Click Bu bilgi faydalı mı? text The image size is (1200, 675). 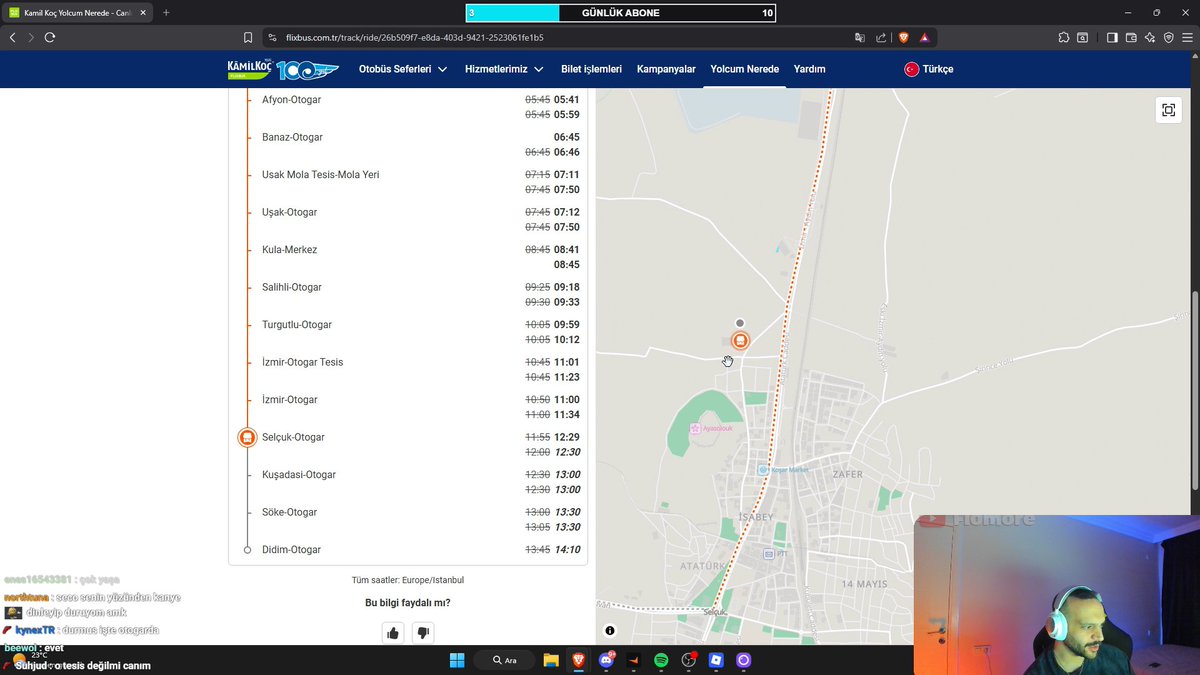click(x=407, y=603)
